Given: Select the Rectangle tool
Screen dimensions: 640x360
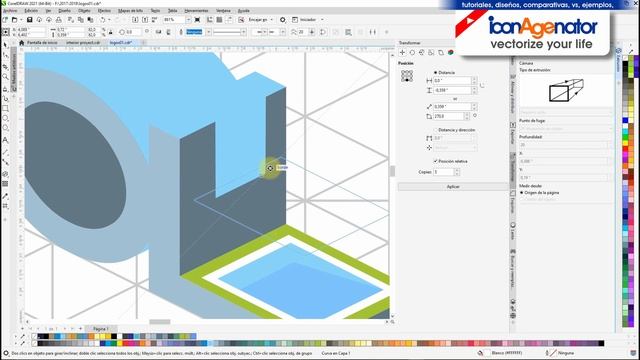Looking at the screenshot, I should pyautogui.click(x=5, y=109).
